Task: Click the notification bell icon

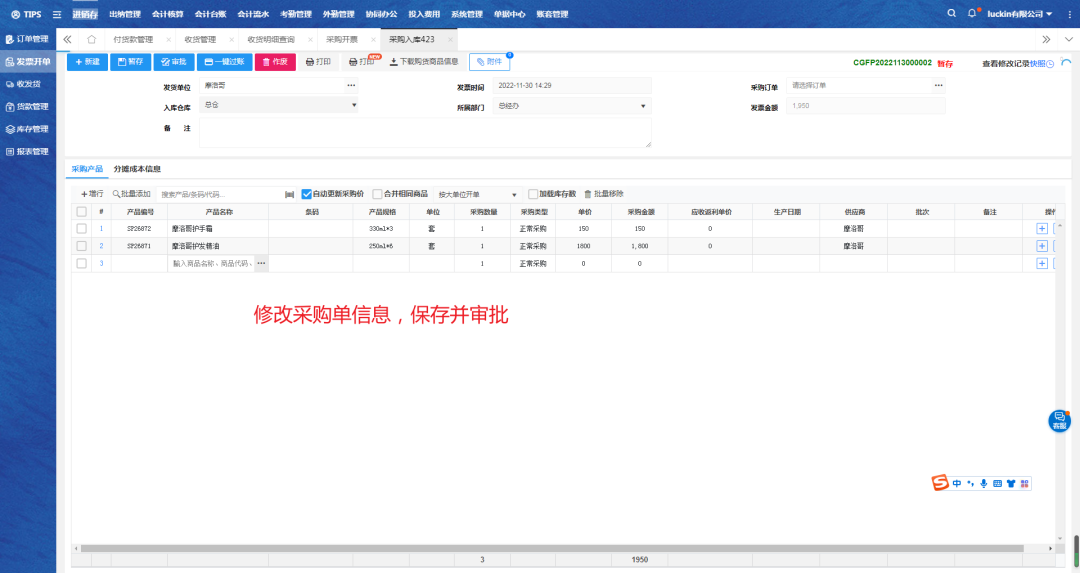Action: [x=972, y=14]
